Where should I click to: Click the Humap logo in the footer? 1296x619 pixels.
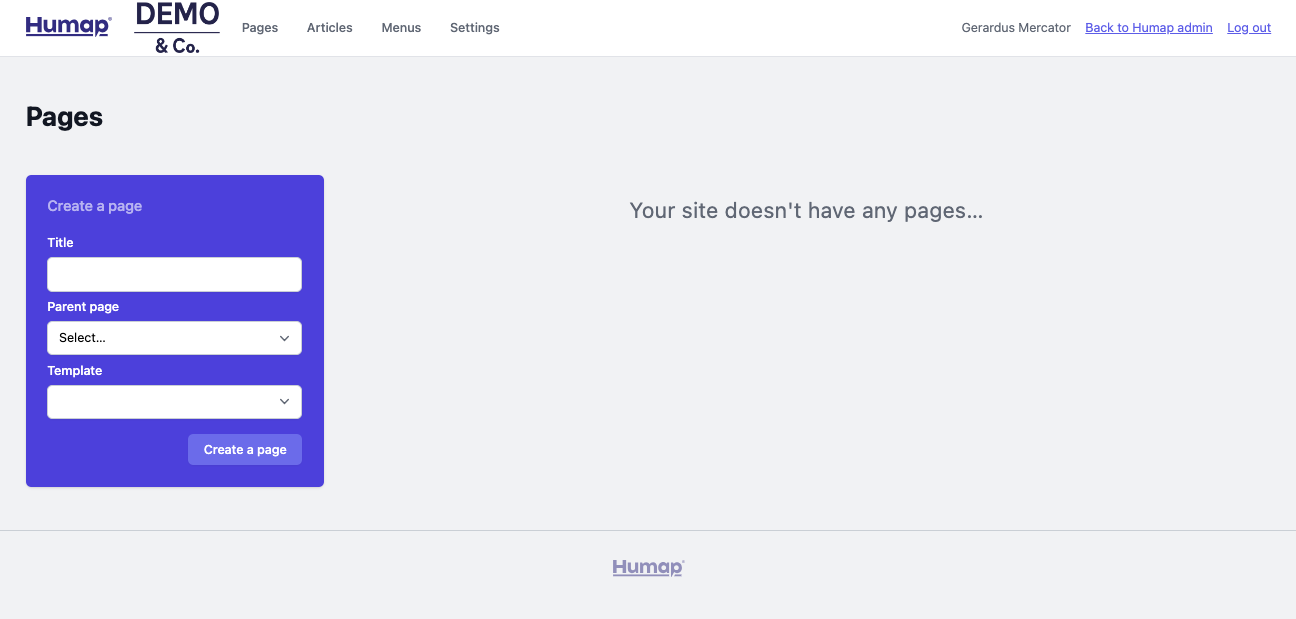coord(647,566)
